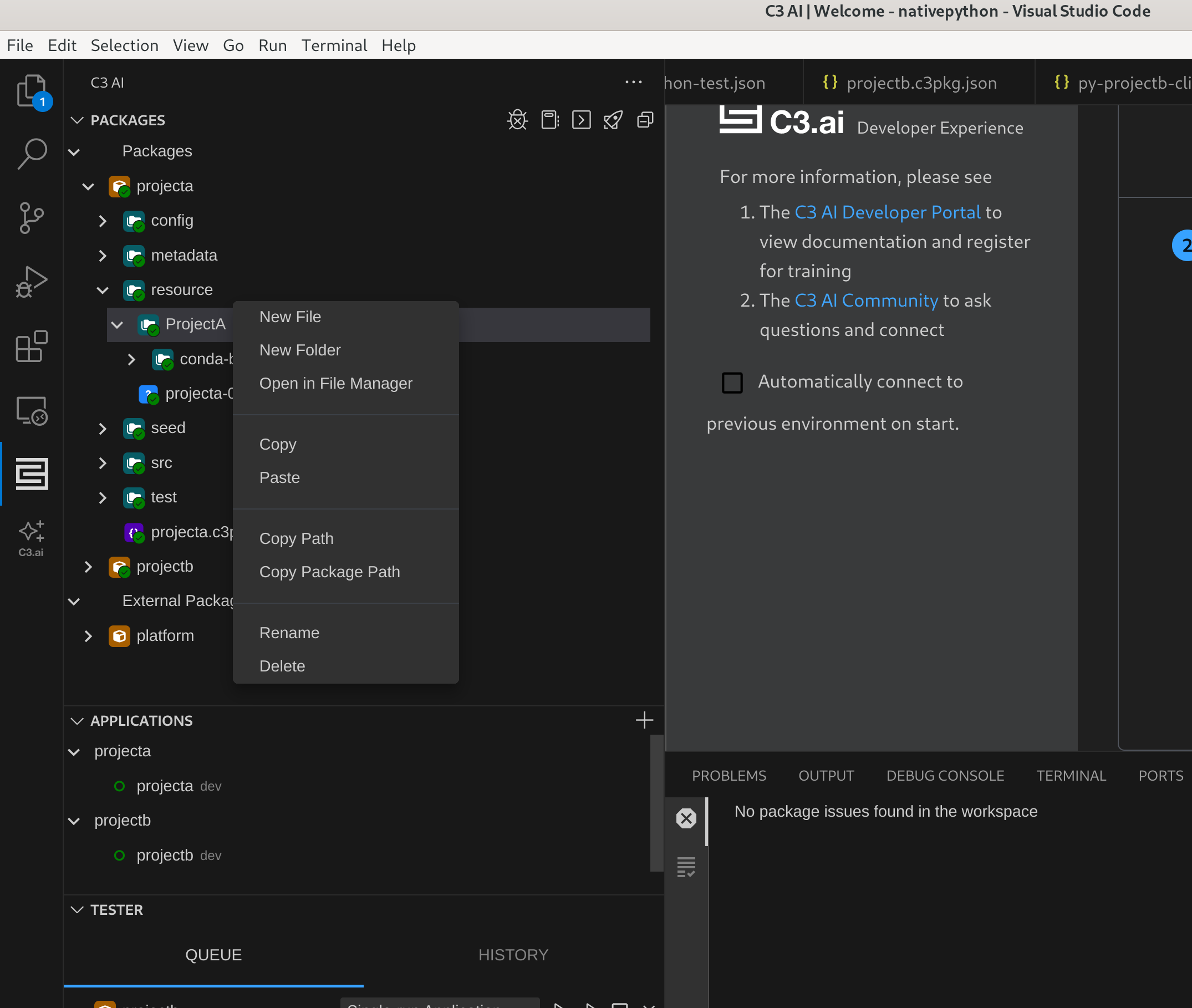Collapse the APPLICATIONS section
1192x1008 pixels.
click(x=77, y=721)
